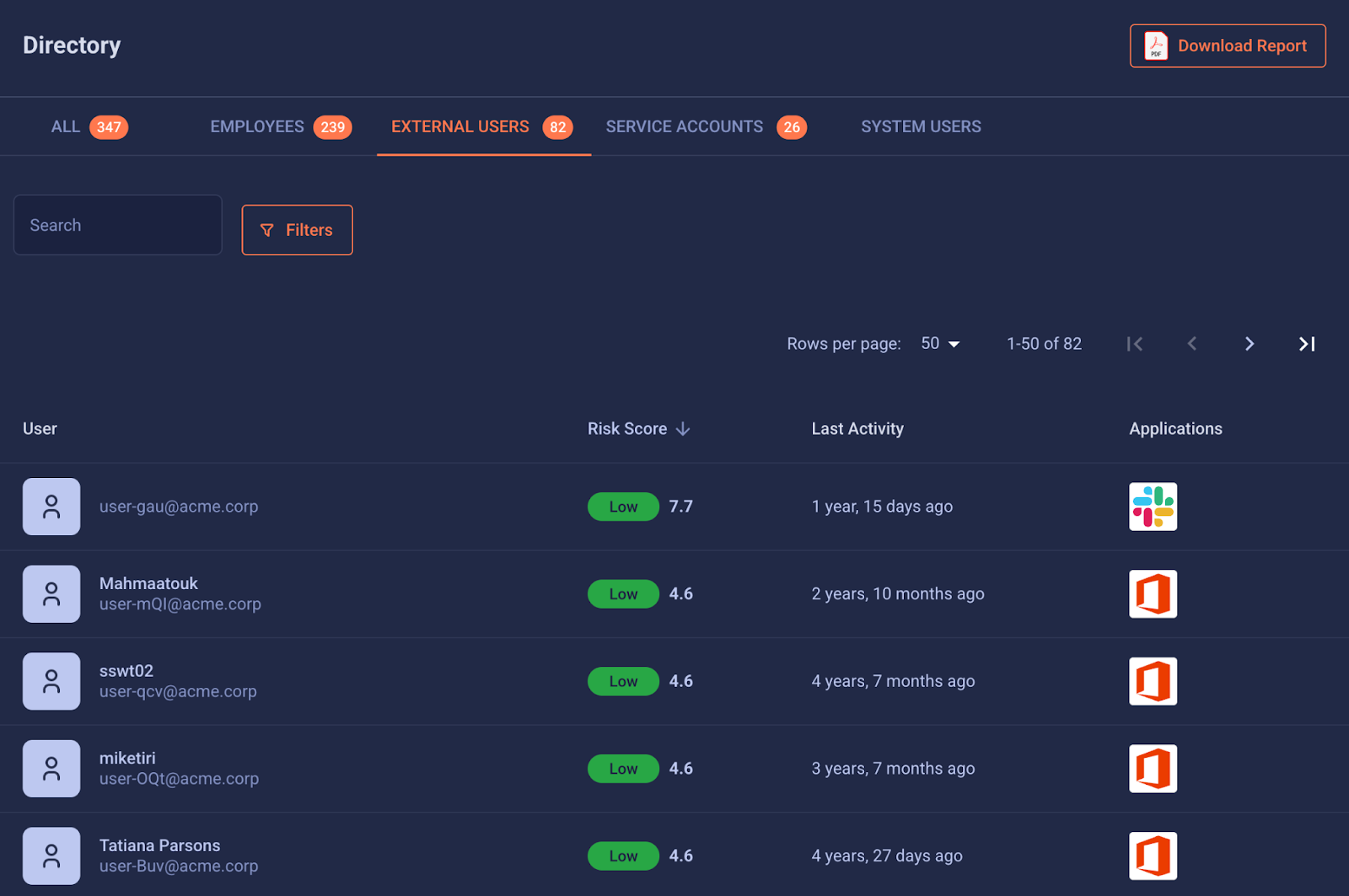Click the Low risk badge for sswt02
Image resolution: width=1349 pixels, height=896 pixels.
click(623, 681)
